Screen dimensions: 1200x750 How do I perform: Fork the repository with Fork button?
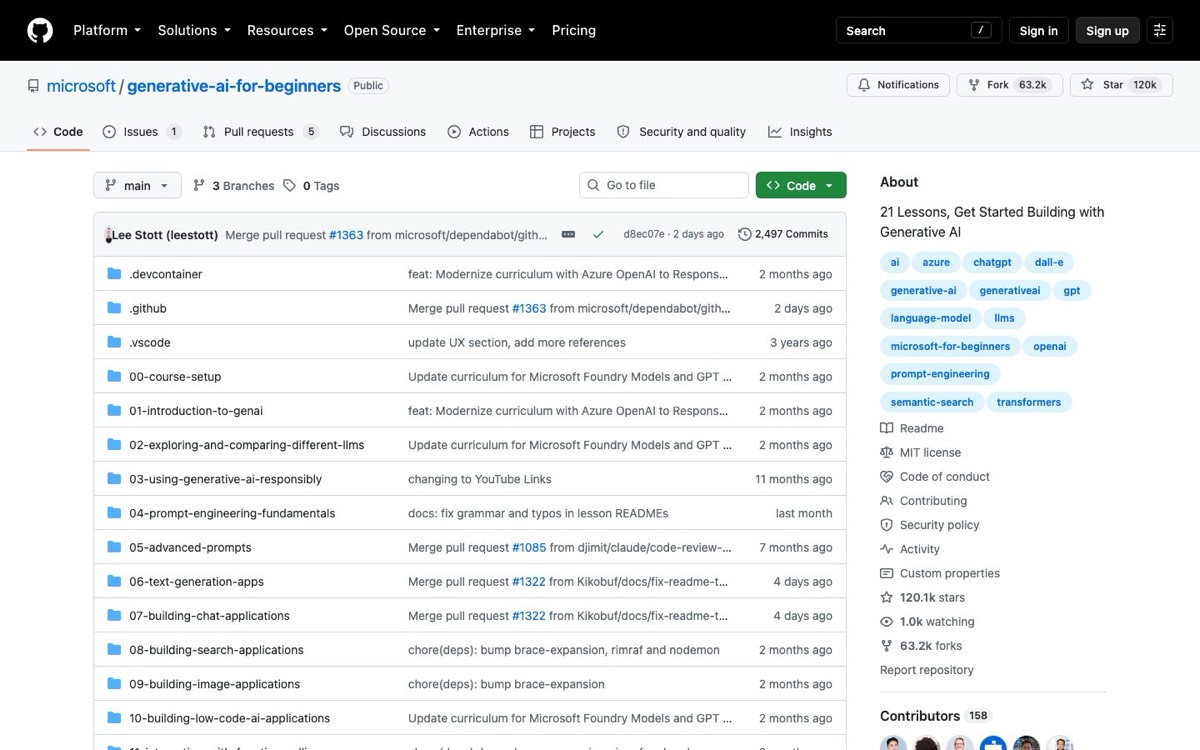tap(1010, 85)
